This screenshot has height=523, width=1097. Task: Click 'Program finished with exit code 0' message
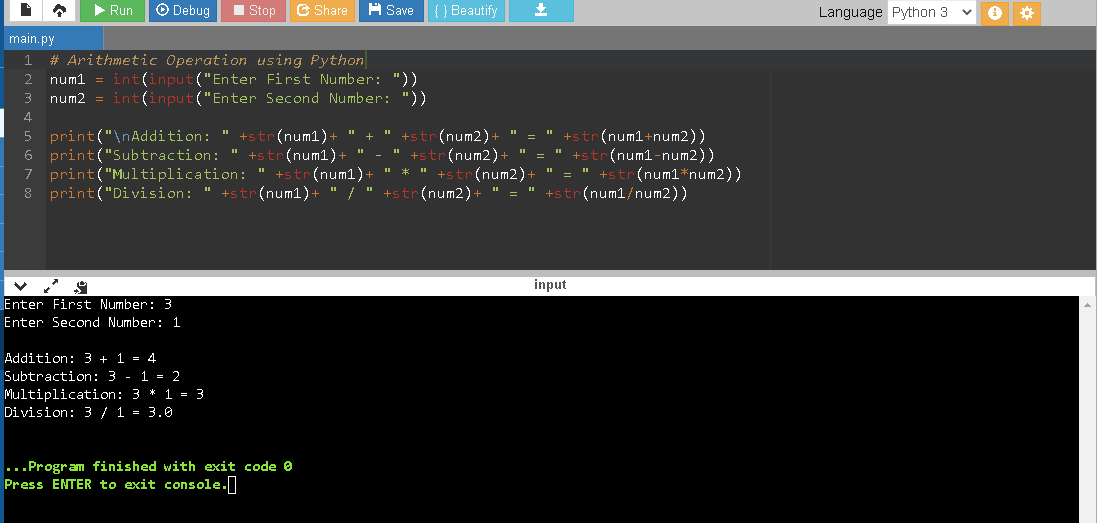(148, 466)
